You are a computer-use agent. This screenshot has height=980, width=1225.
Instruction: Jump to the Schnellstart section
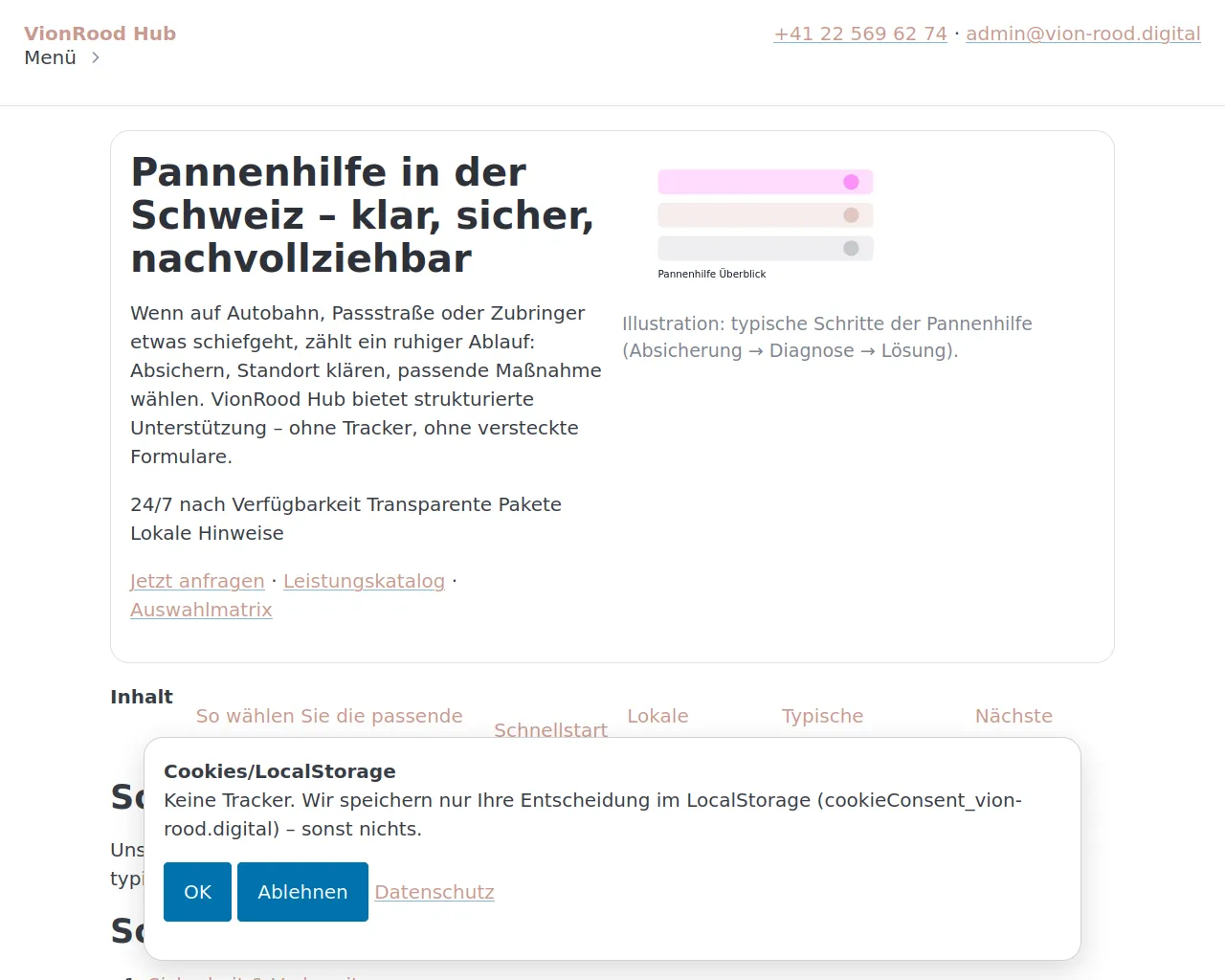[x=550, y=730]
